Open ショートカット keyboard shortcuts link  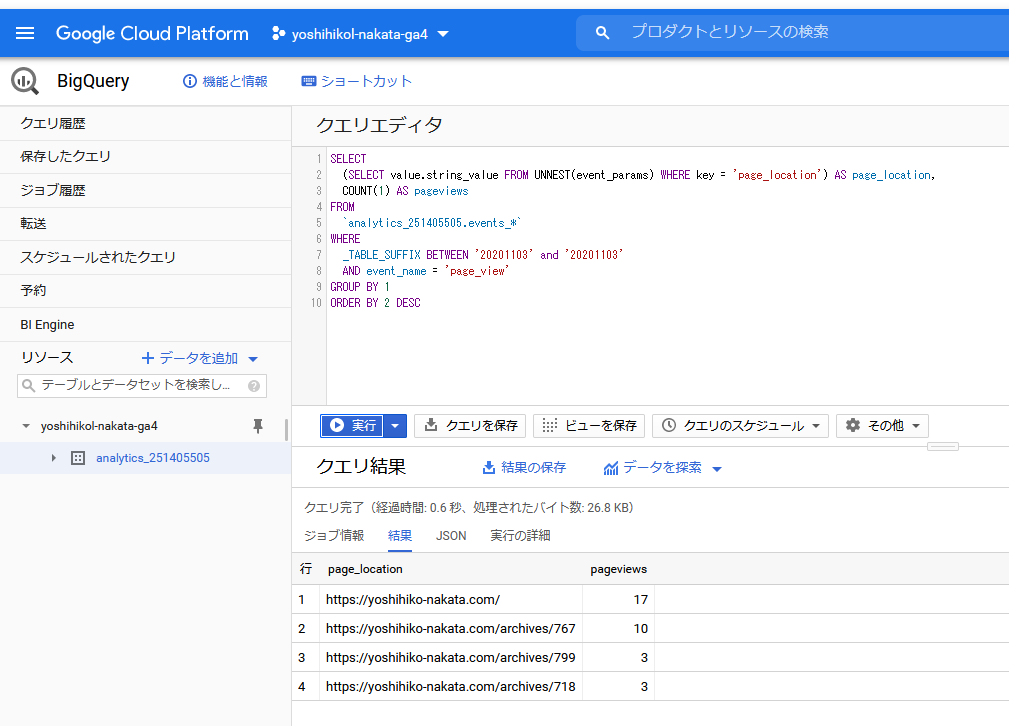pyautogui.click(x=356, y=81)
